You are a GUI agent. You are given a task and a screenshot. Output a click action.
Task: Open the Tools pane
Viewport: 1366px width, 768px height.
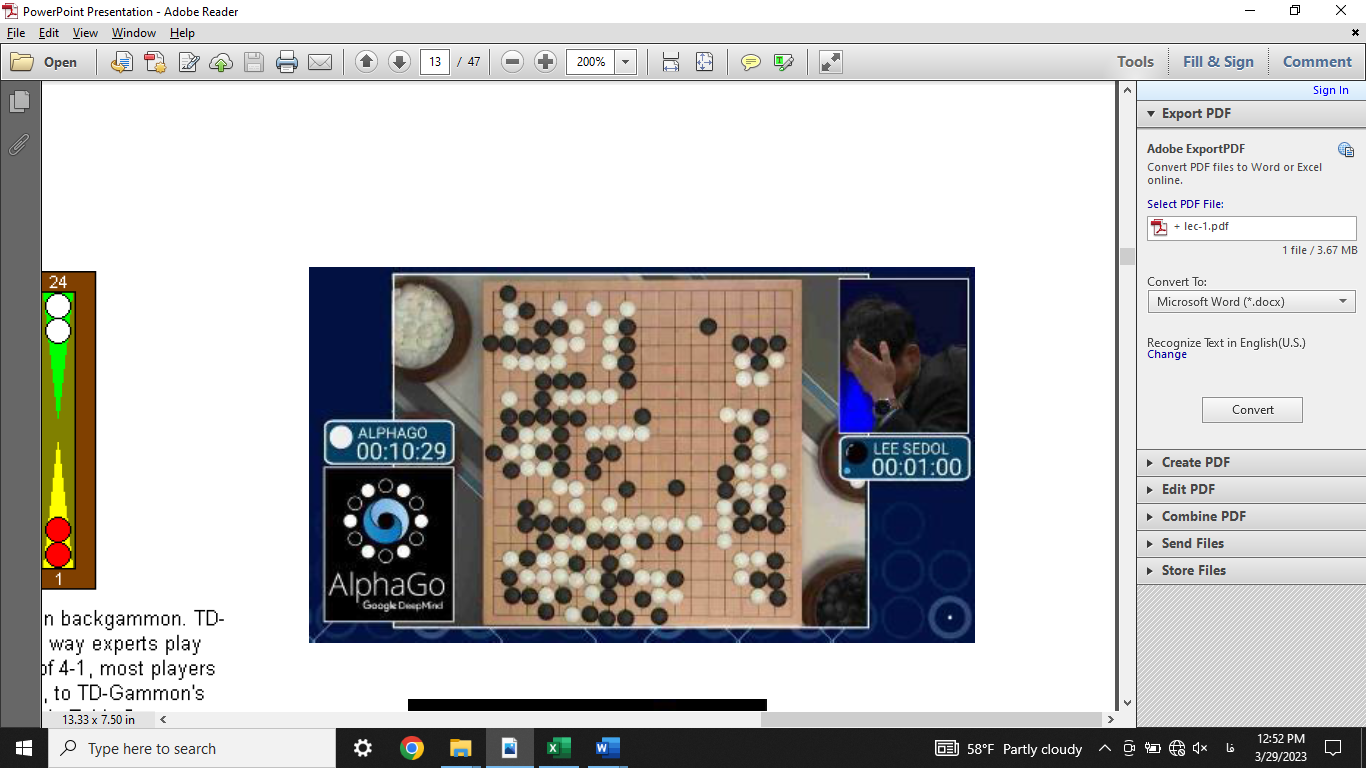(1135, 62)
